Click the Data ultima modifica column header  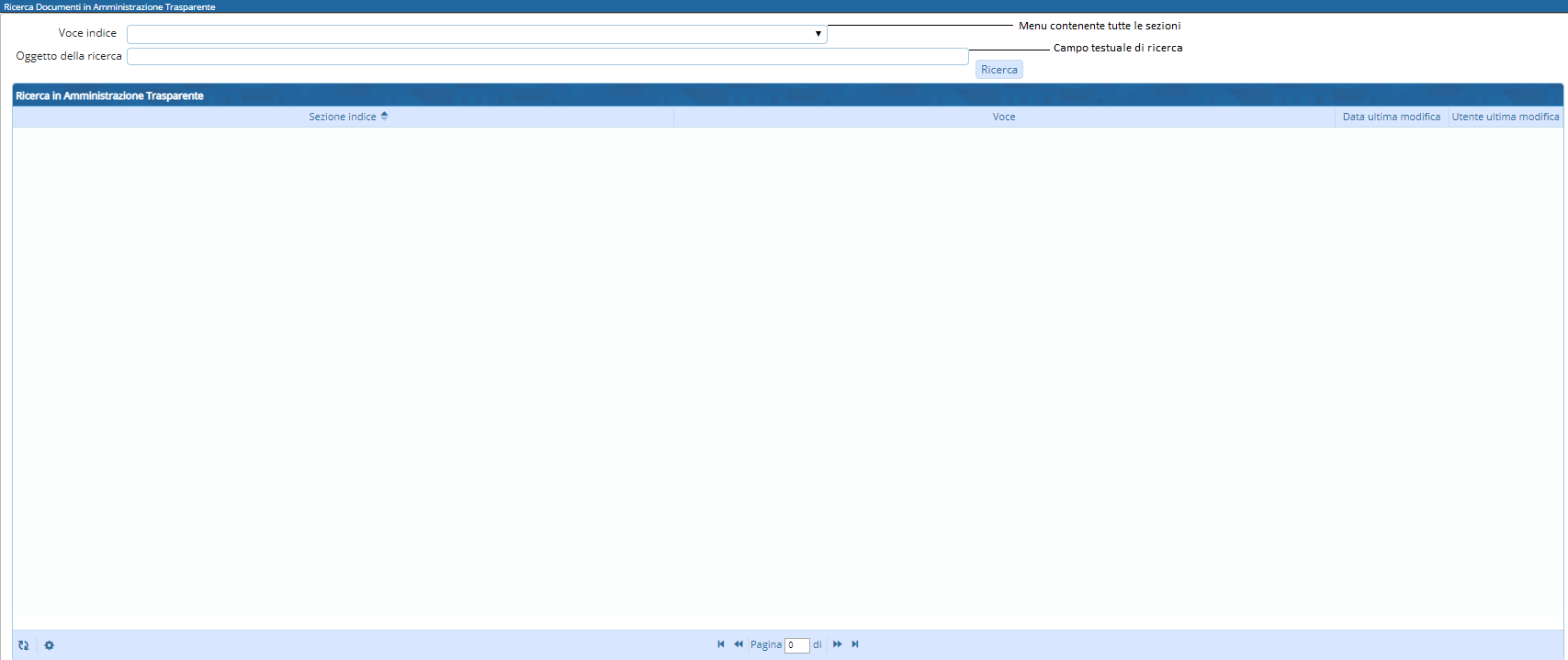(x=1391, y=117)
